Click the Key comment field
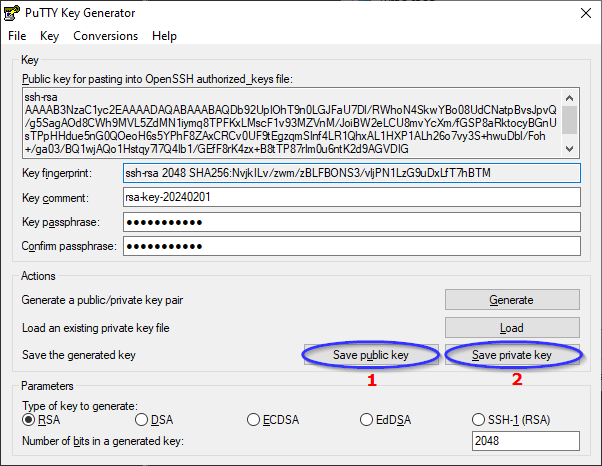Viewport: 602px width, 466px height. coord(350,197)
